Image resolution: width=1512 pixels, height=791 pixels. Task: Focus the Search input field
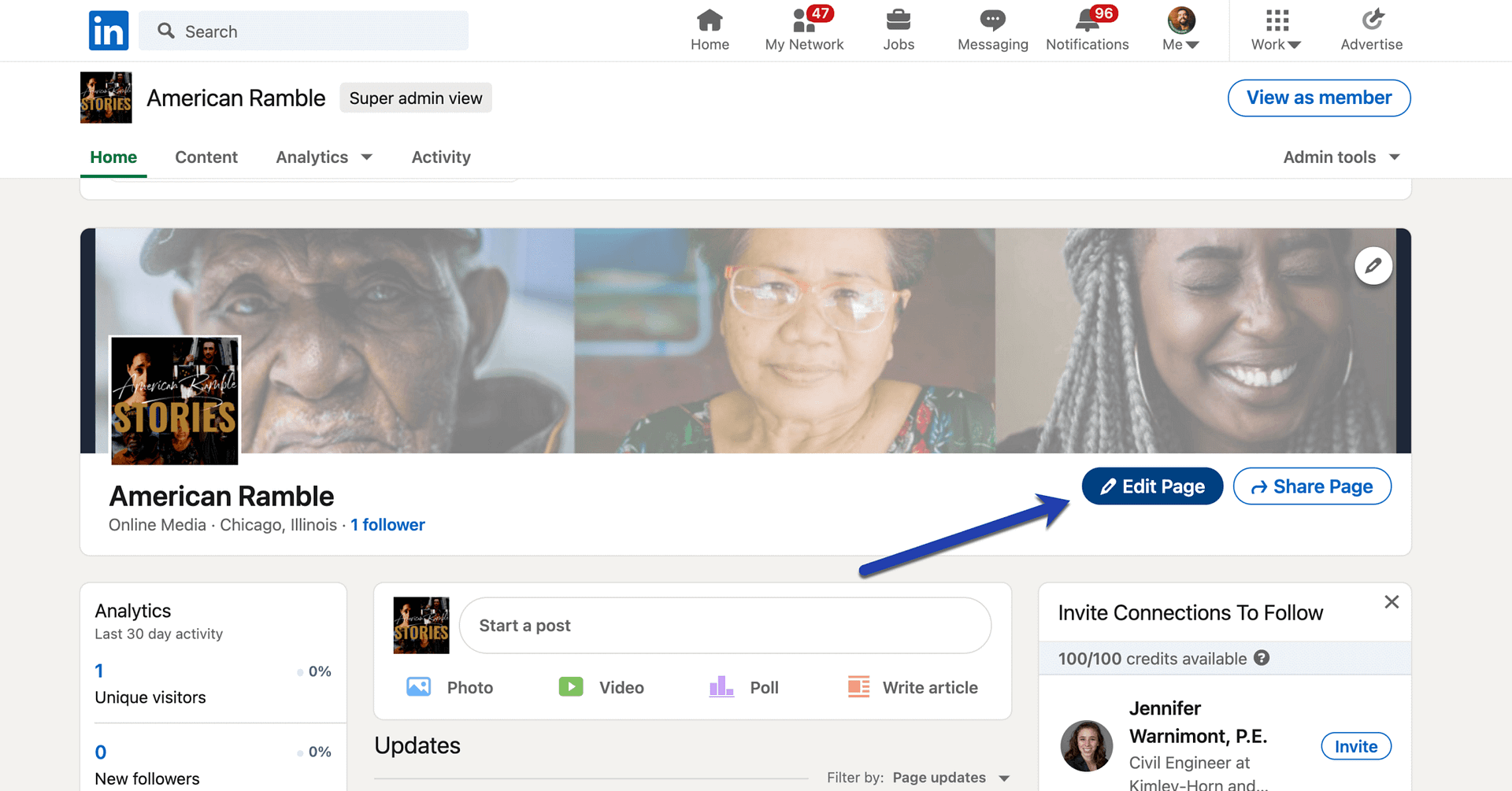(x=303, y=31)
